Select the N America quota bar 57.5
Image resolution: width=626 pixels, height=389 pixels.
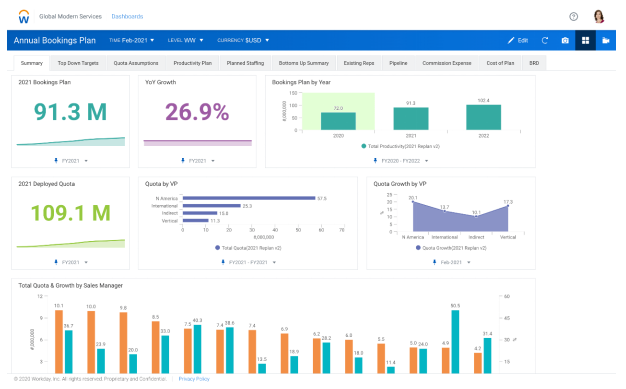pyautogui.click(x=249, y=198)
